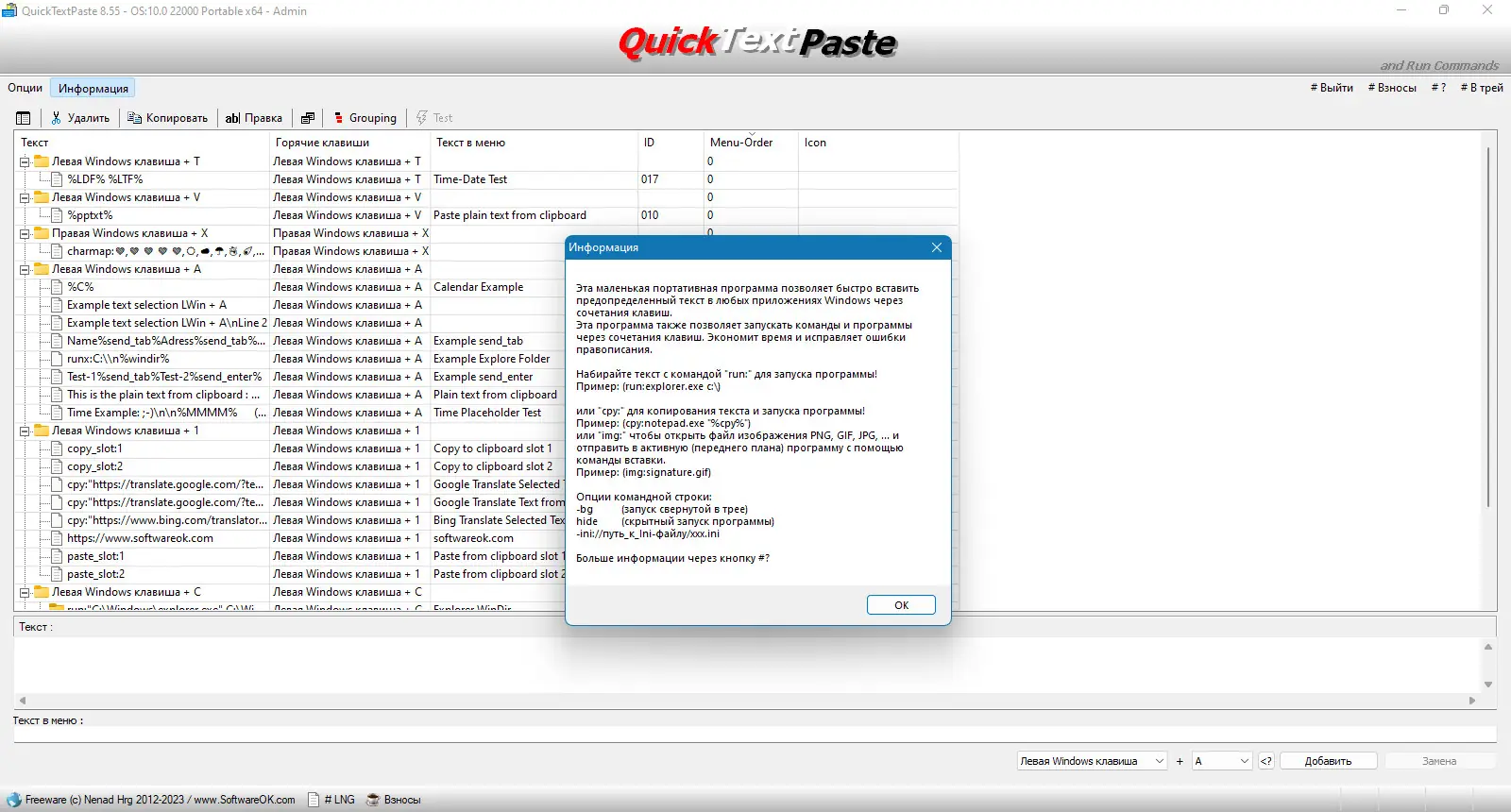The width and height of the screenshot is (1511, 812).
Task: Click the 'Time-Date Test' menu text cell
Action: click(470, 179)
